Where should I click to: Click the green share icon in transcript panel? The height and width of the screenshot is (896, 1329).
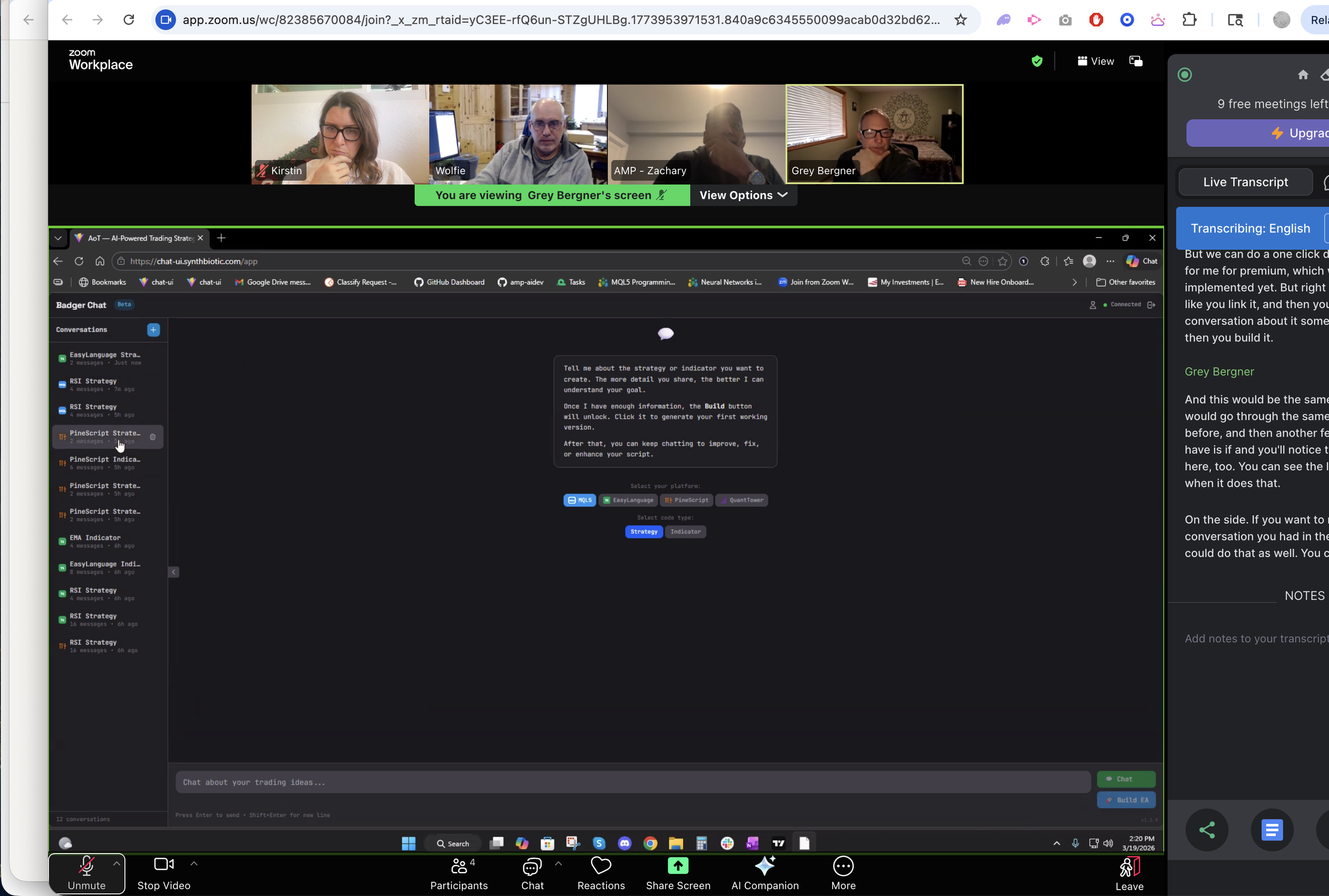[1207, 830]
